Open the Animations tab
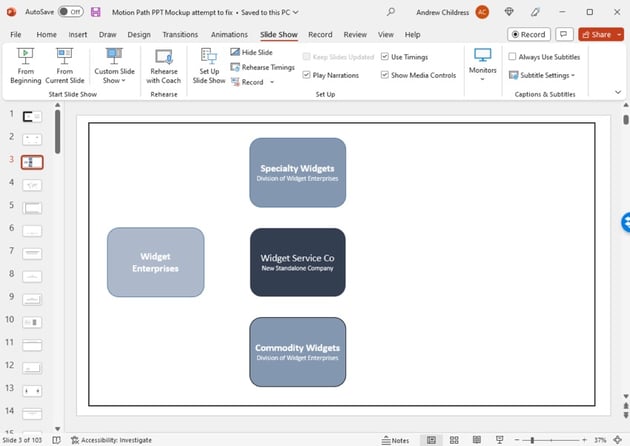 click(229, 34)
